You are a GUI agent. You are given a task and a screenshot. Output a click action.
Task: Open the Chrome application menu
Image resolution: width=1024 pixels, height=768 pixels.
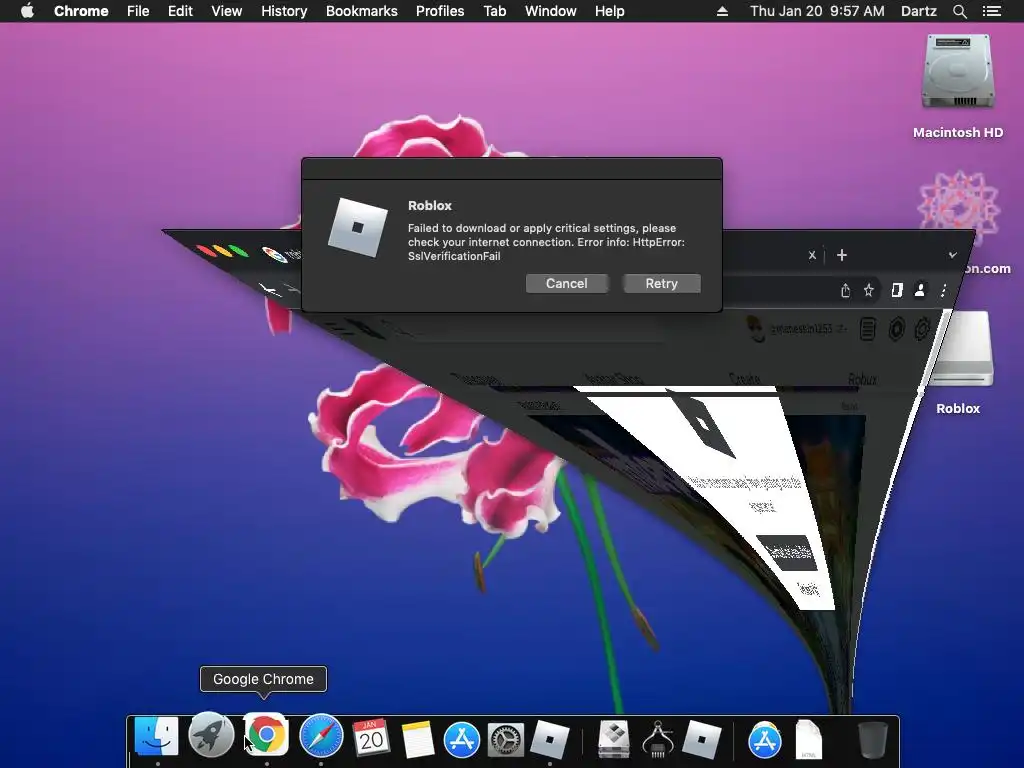[x=81, y=11]
